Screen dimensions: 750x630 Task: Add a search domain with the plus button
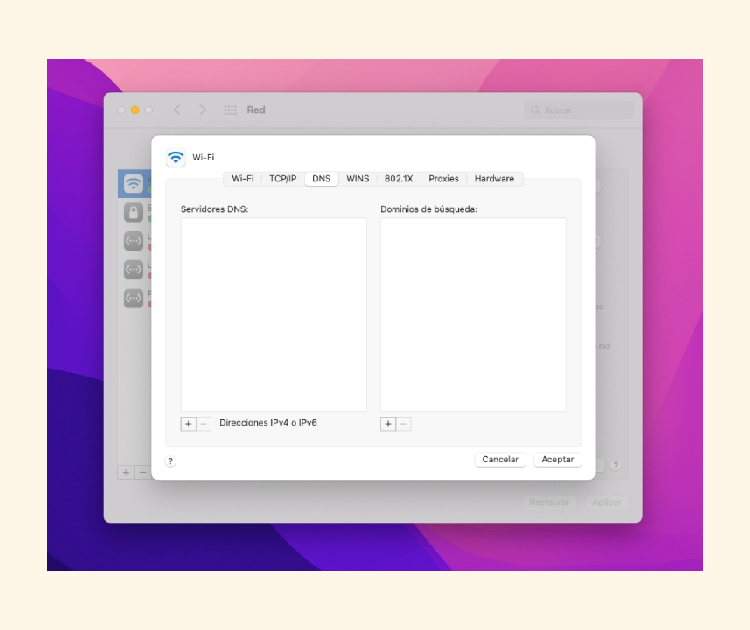click(388, 424)
